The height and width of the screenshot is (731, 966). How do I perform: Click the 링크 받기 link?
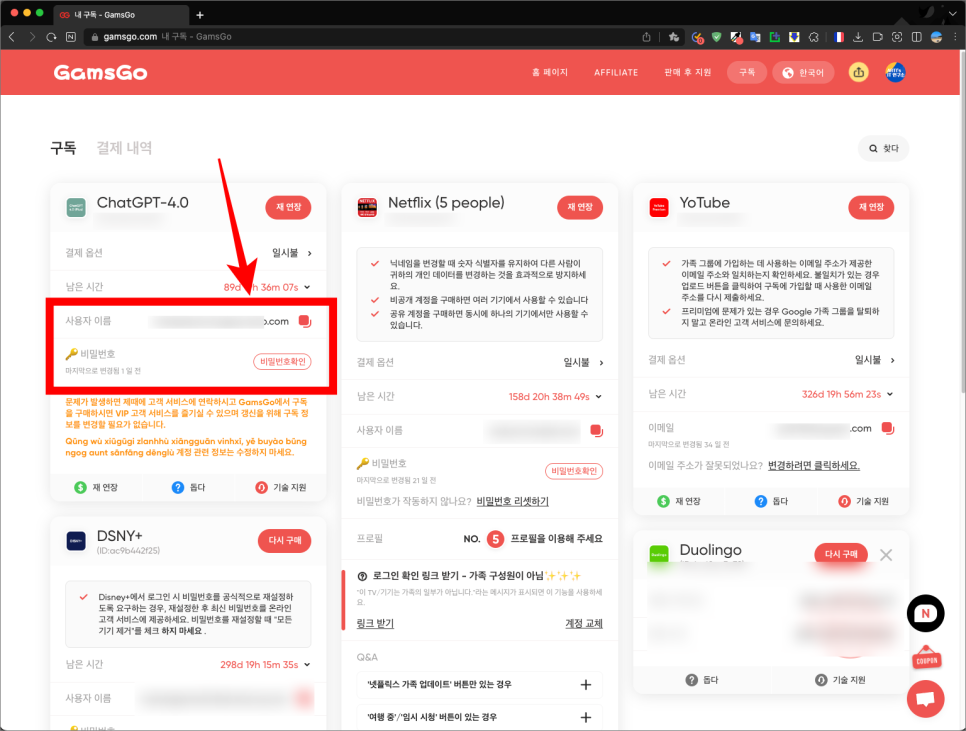click(x=375, y=623)
